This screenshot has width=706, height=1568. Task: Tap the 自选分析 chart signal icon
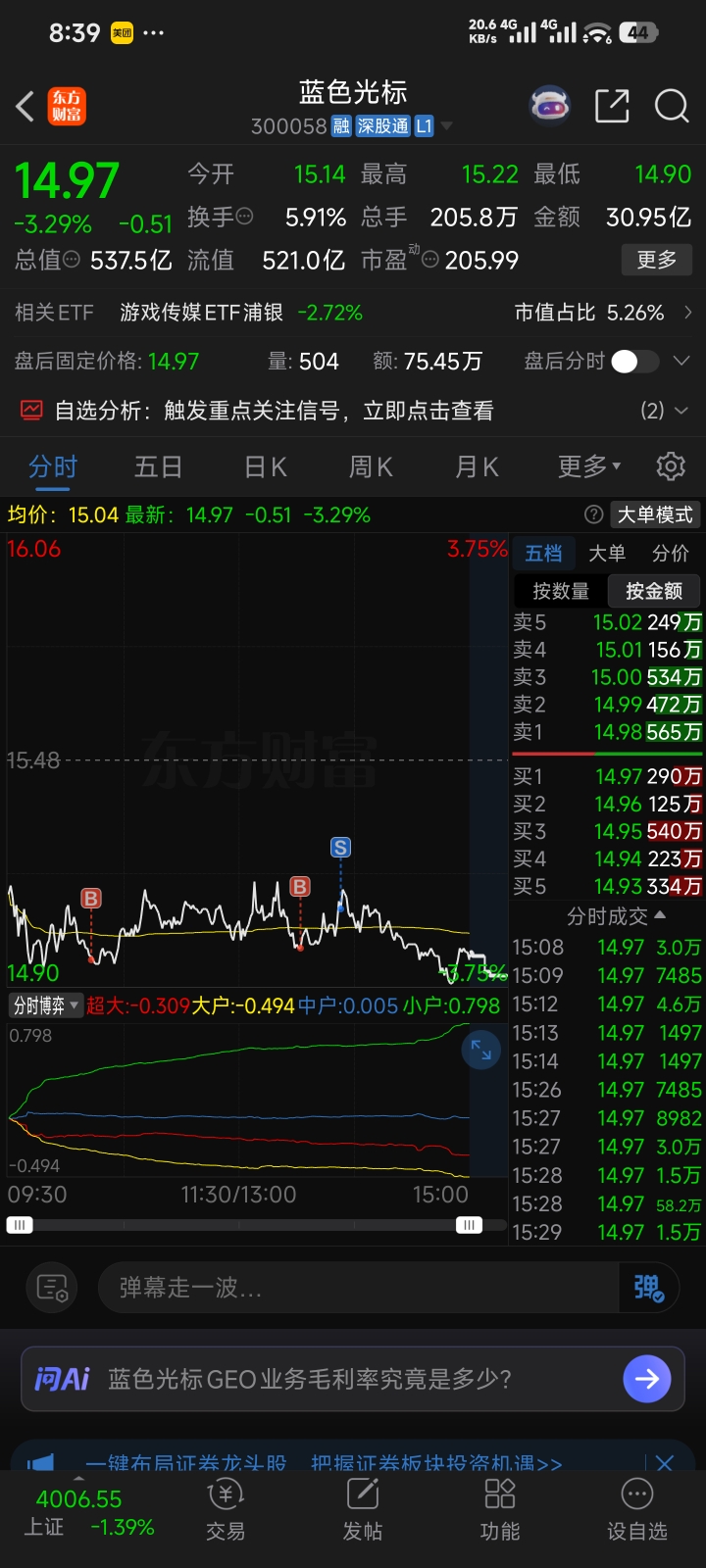click(31, 410)
